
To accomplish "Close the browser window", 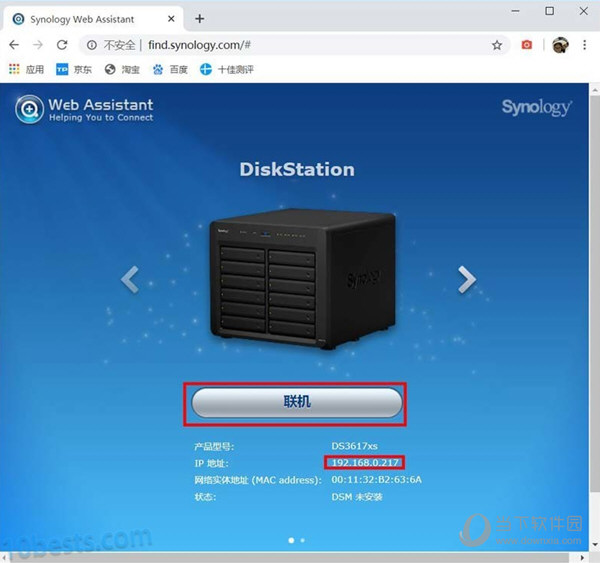I will coord(584,11).
